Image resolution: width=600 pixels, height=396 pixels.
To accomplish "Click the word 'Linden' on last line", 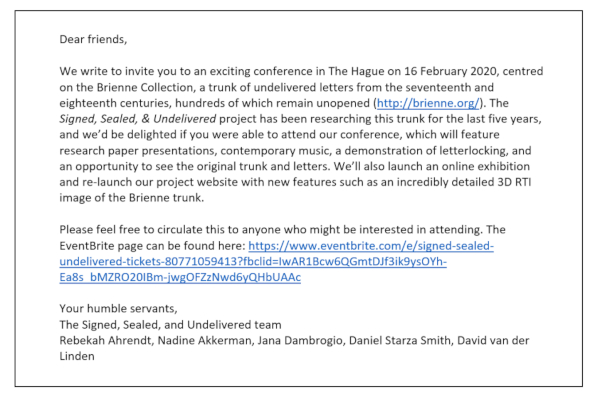I will pos(77,356).
